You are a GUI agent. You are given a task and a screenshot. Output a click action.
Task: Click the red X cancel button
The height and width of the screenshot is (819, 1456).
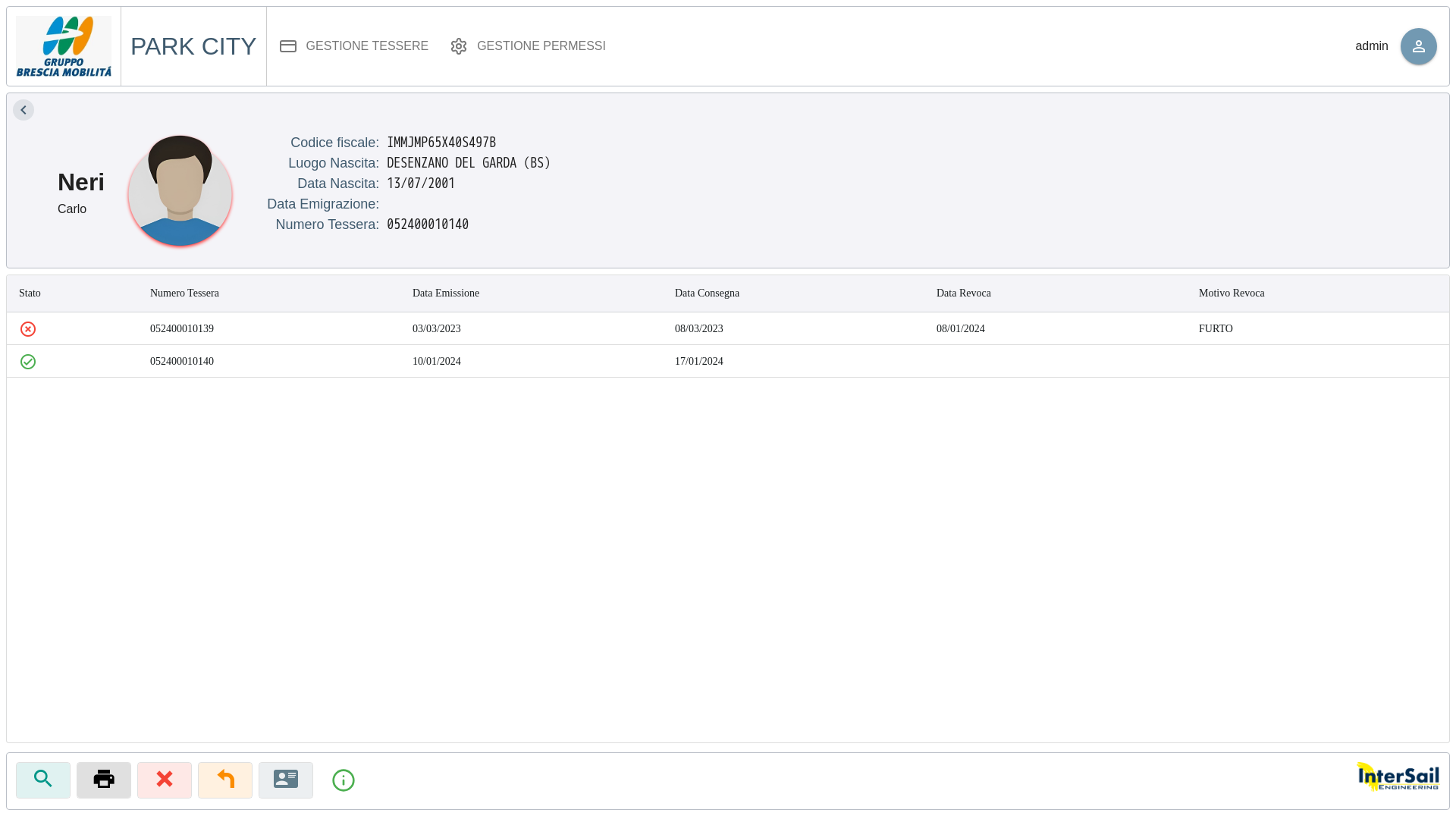pyautogui.click(x=165, y=780)
